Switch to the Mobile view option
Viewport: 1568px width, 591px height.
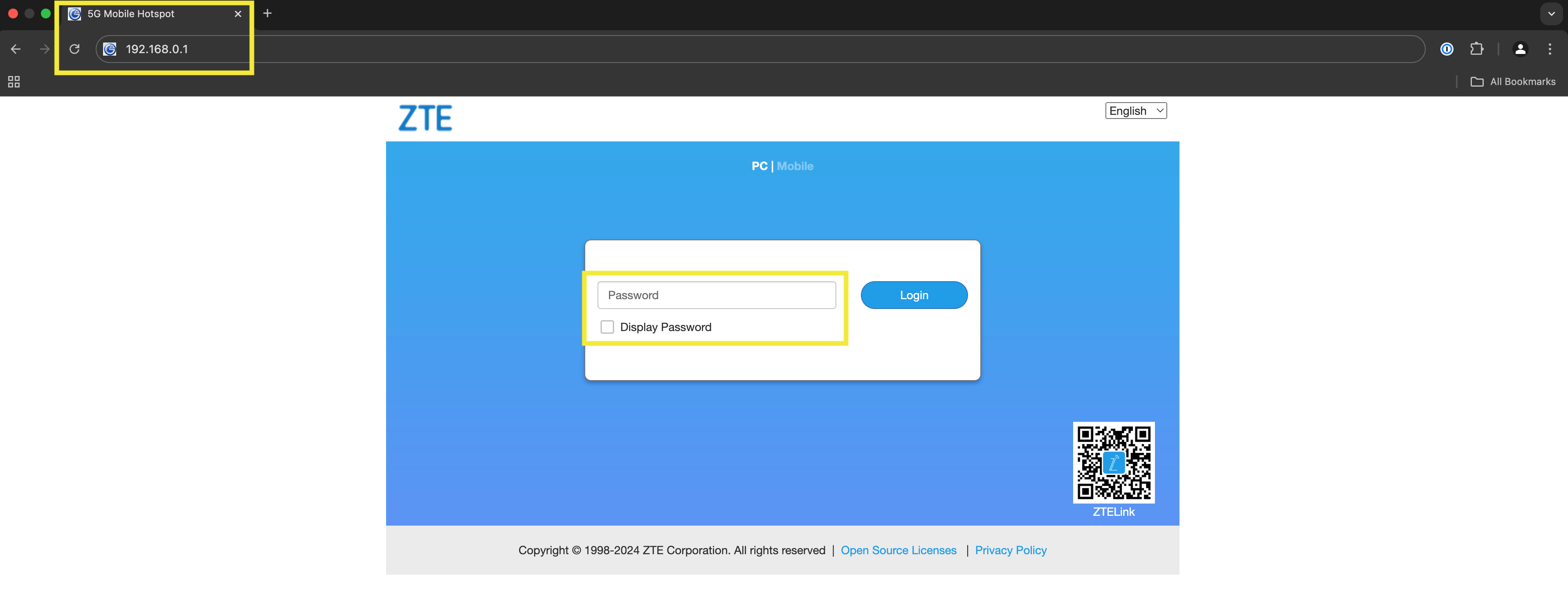[795, 166]
